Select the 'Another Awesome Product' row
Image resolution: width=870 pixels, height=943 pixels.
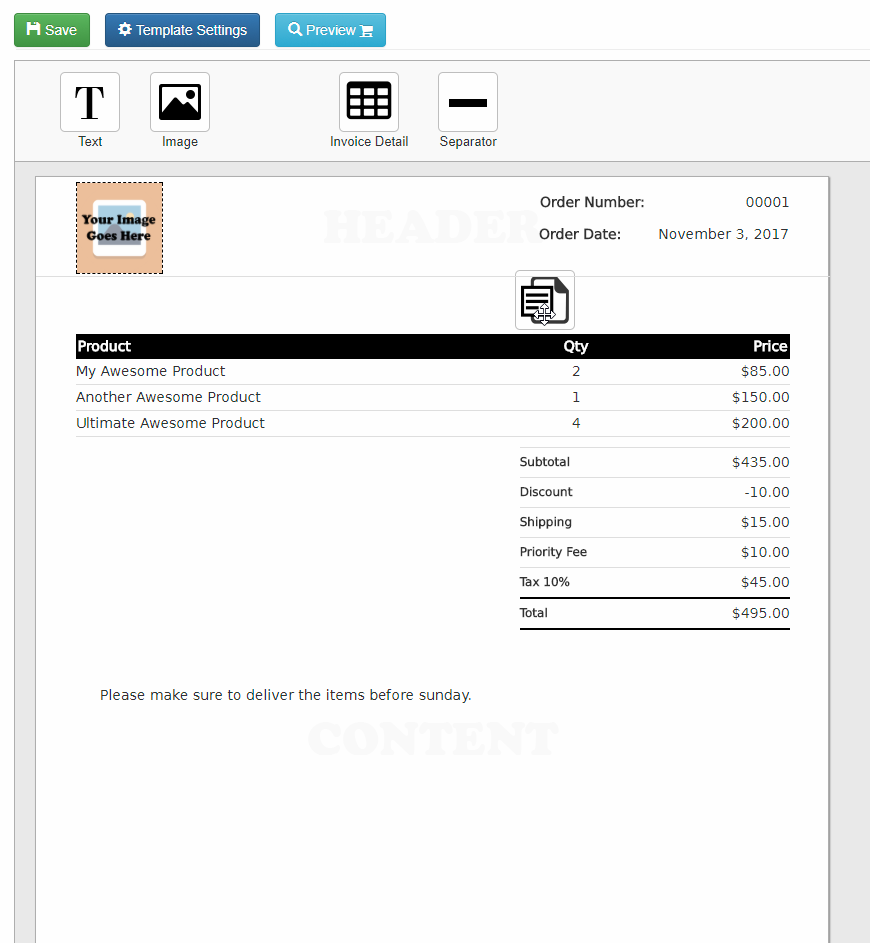pos(433,398)
